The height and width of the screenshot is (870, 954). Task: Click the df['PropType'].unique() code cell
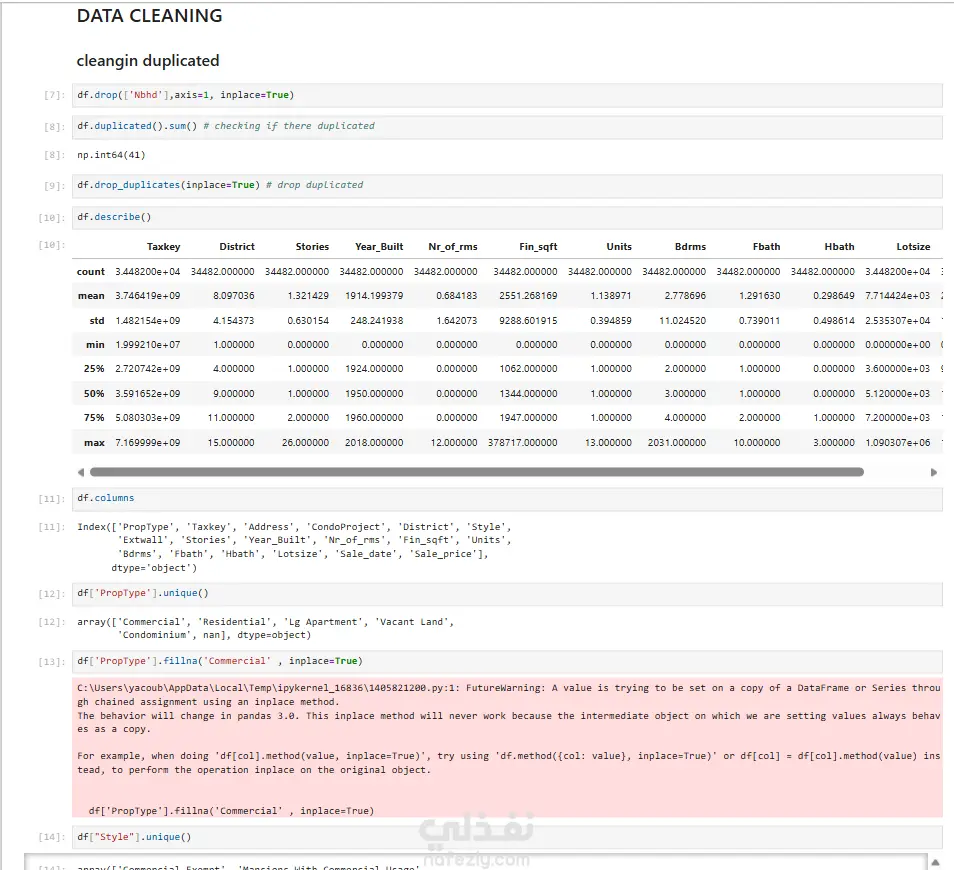click(507, 594)
